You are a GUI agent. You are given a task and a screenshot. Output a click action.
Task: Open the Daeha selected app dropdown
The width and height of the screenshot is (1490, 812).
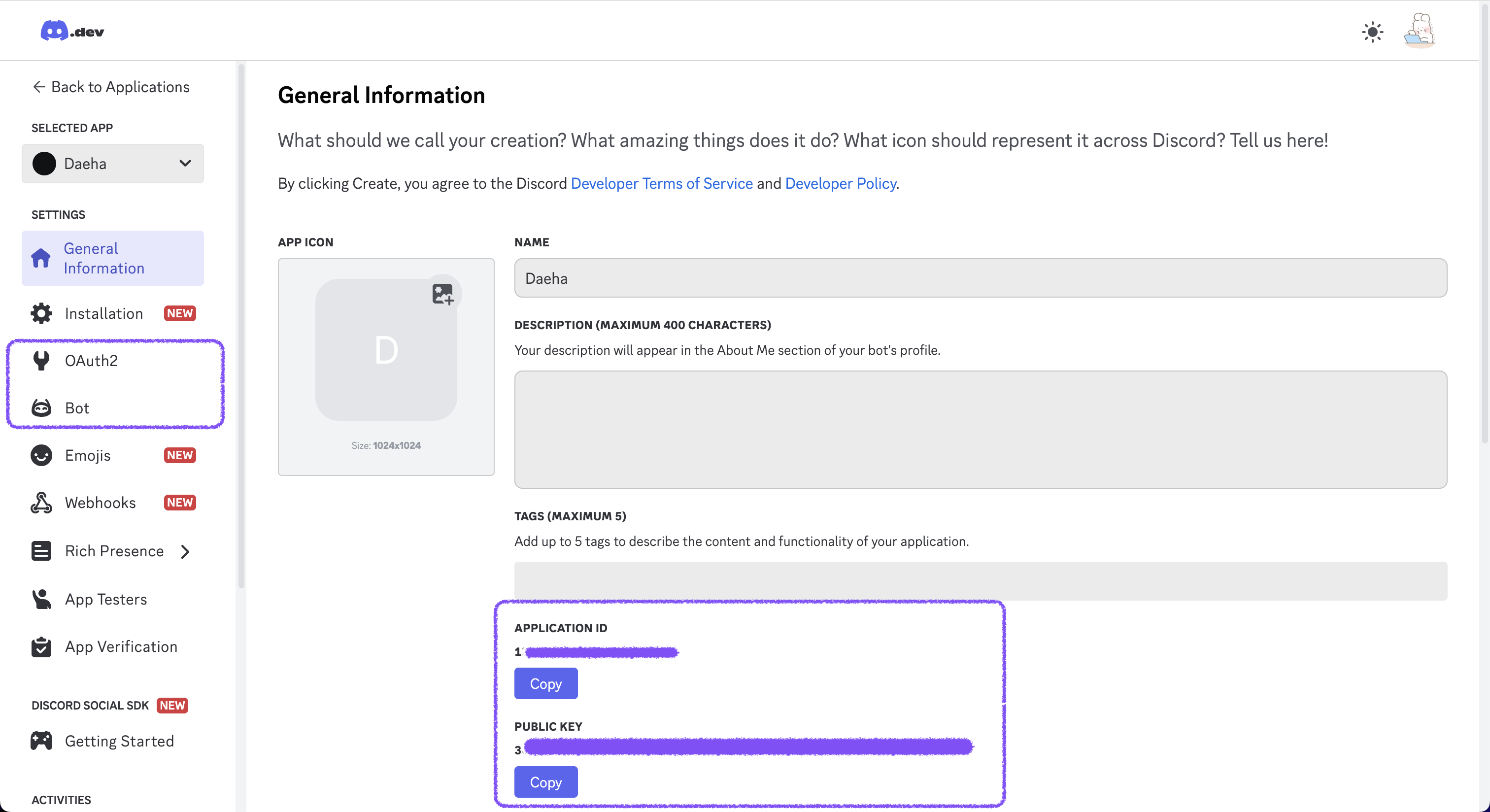[x=113, y=164]
